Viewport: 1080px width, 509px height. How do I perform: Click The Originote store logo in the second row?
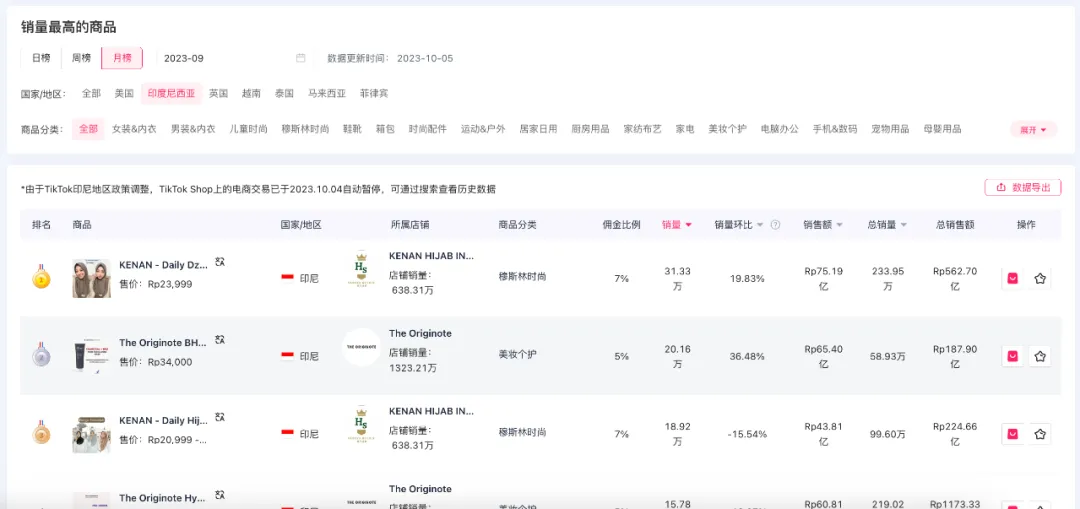point(361,347)
